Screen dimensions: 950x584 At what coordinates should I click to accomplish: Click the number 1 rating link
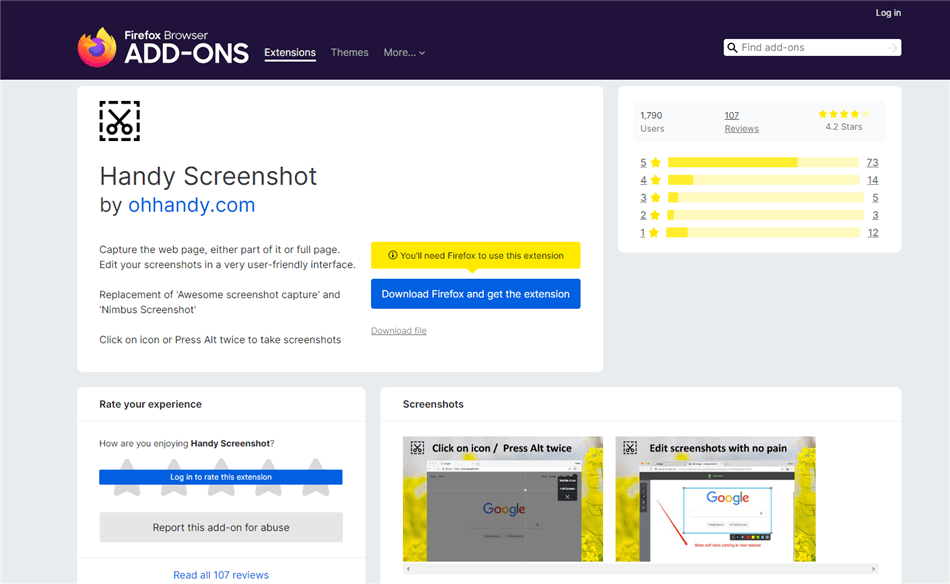(x=642, y=233)
